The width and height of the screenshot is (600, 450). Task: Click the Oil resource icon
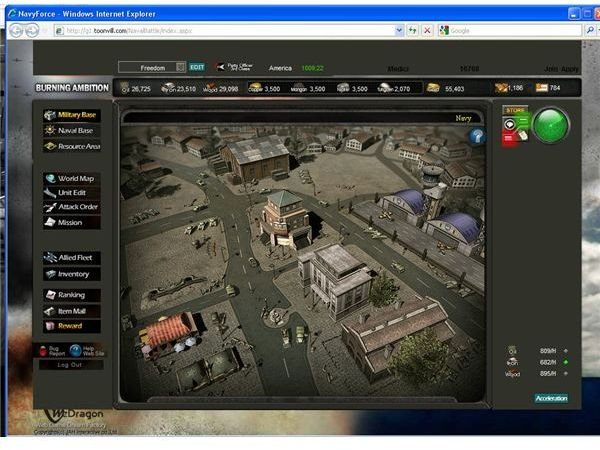(x=125, y=88)
